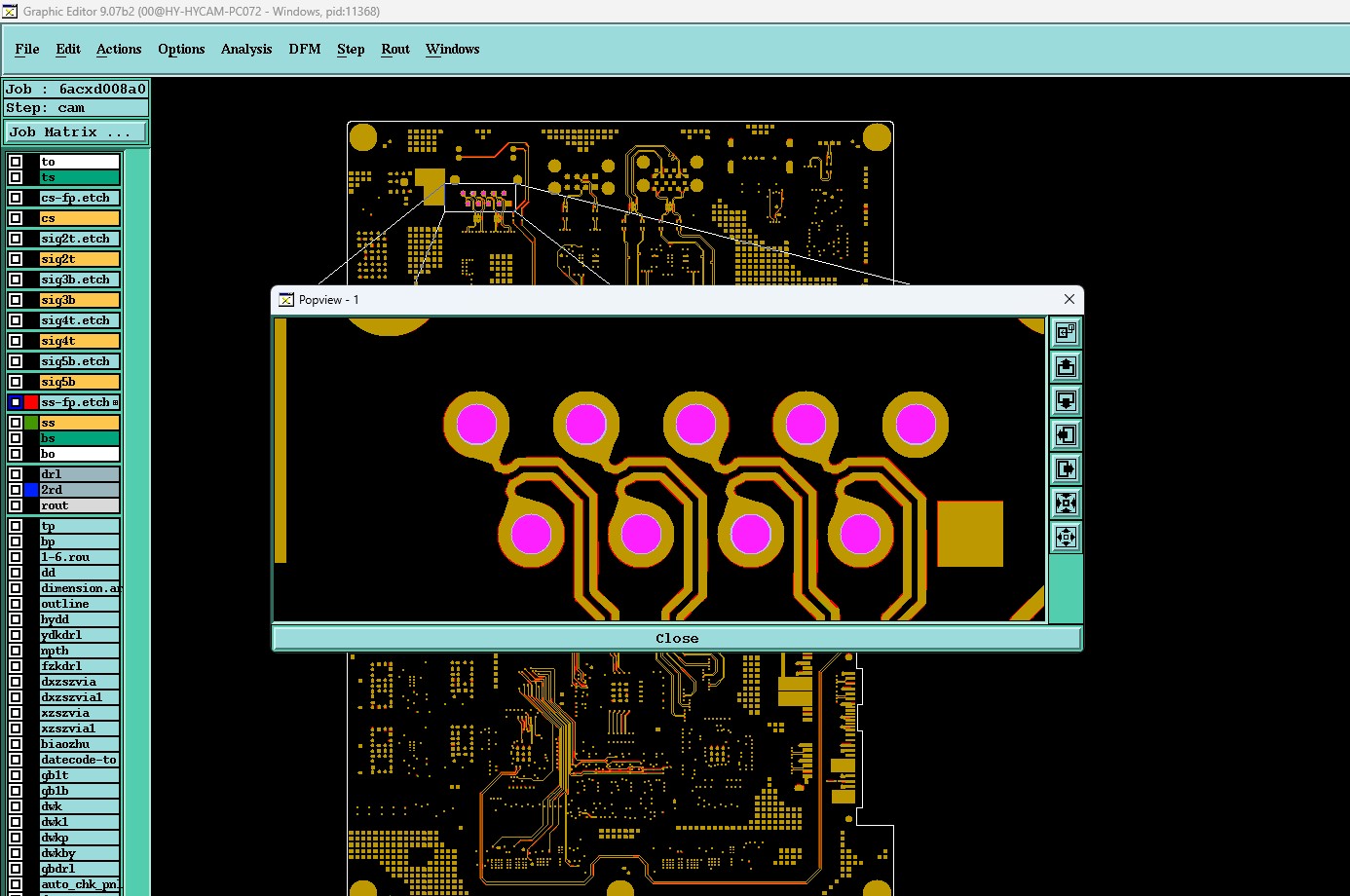Select the sig3b layer name

point(80,300)
